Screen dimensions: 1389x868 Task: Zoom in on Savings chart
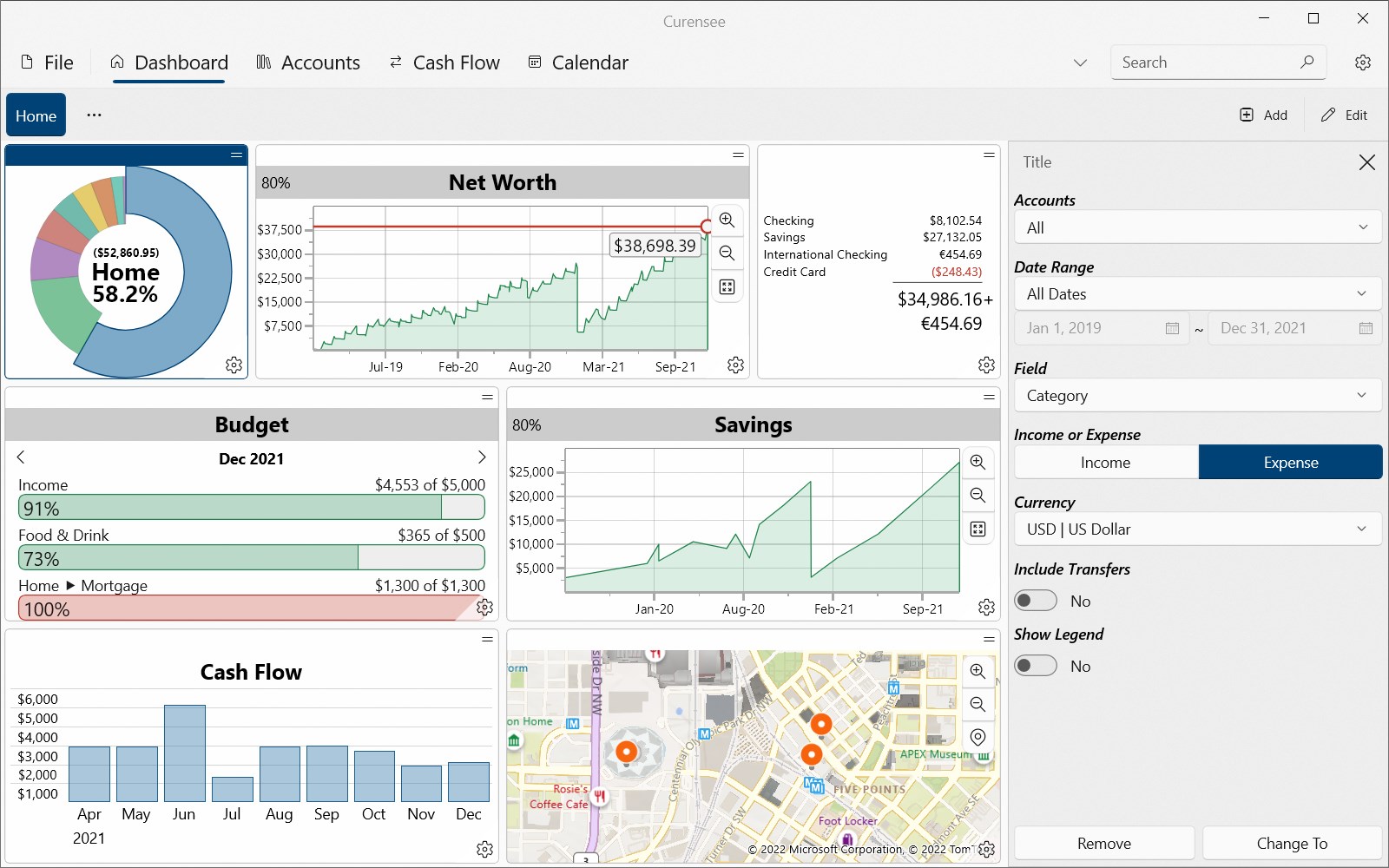click(x=978, y=463)
